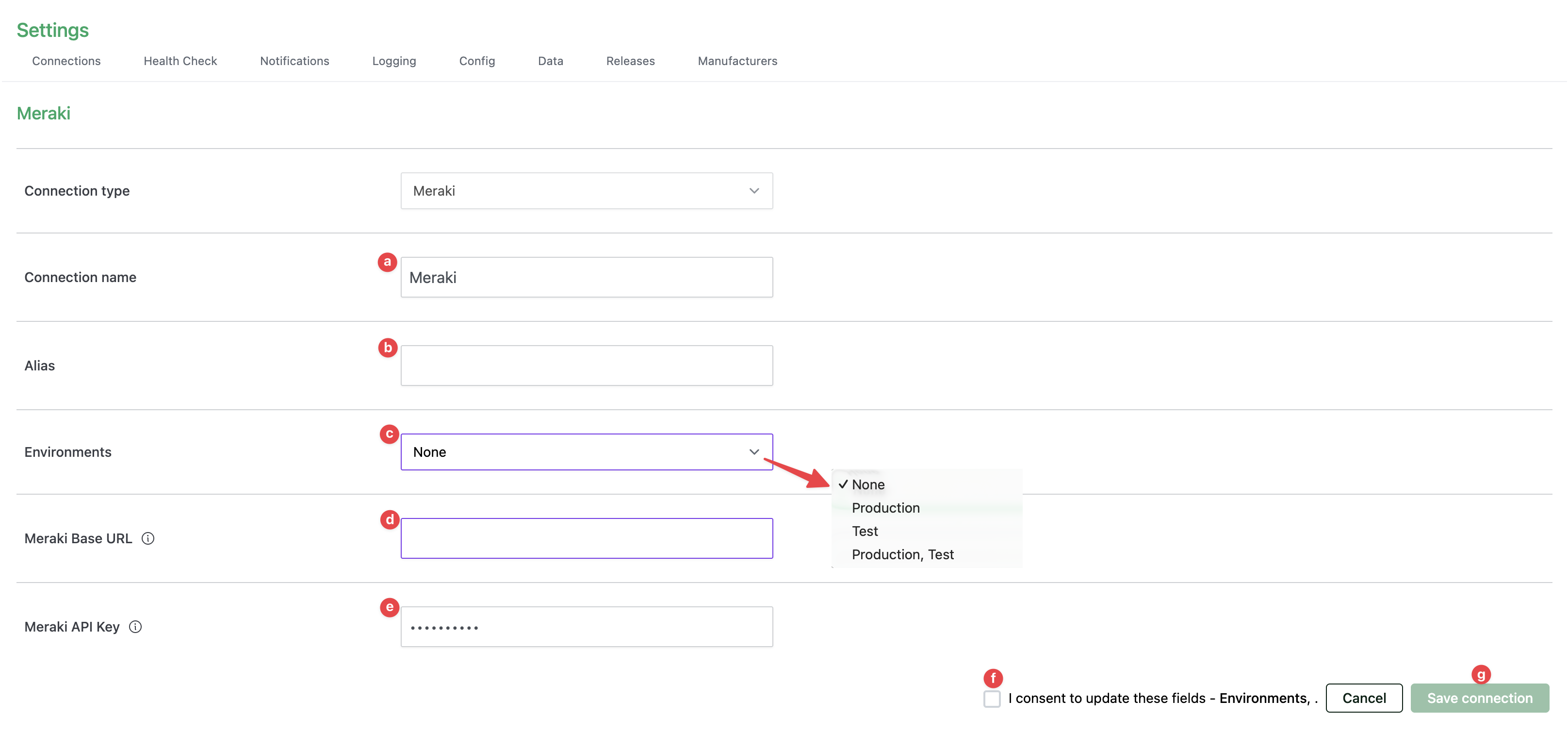Click the Save connection button
This screenshot has height=734, width=1568.
1479,698
